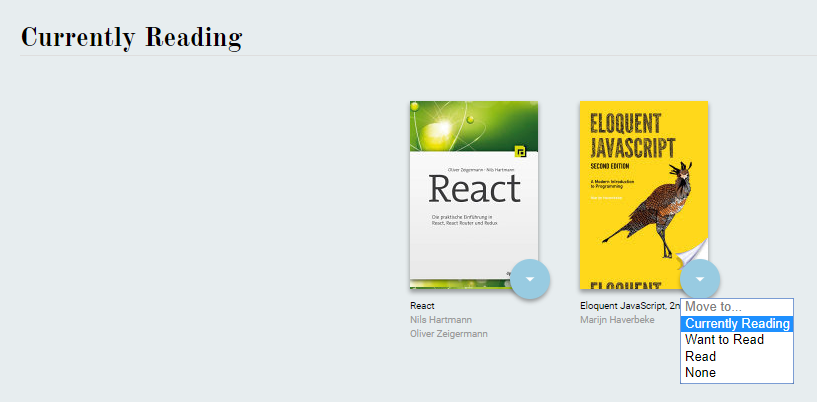Image resolution: width=817 pixels, height=402 pixels.
Task: Pick None in the move-to list
Action: click(x=737, y=372)
